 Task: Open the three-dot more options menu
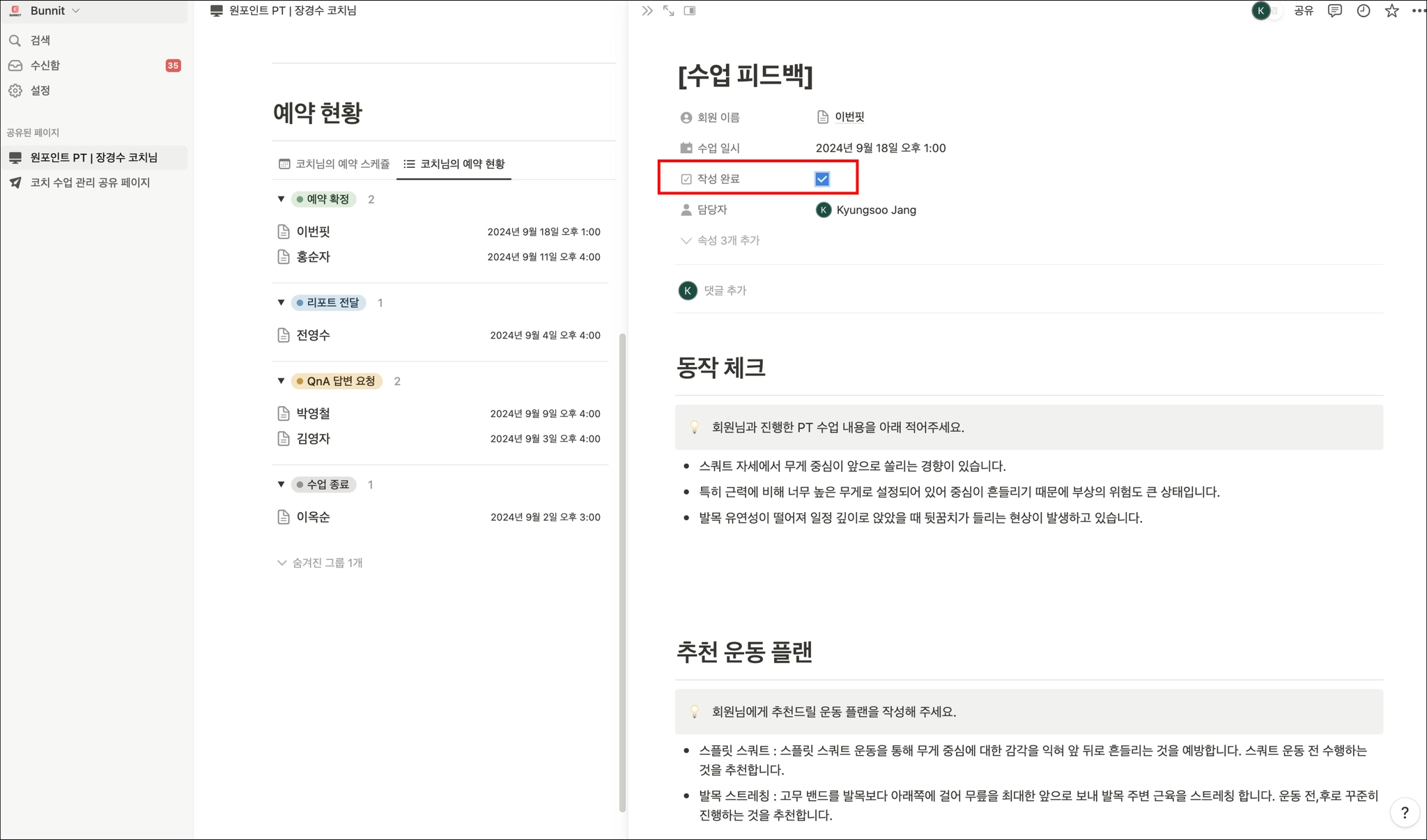point(1418,11)
